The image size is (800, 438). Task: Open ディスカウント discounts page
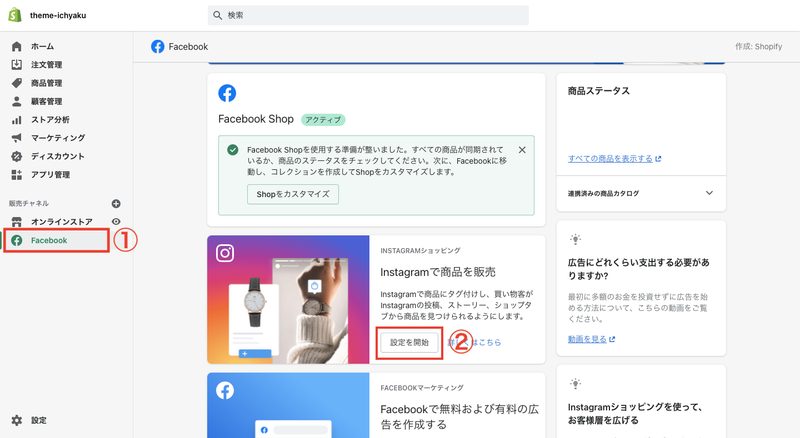coord(58,156)
